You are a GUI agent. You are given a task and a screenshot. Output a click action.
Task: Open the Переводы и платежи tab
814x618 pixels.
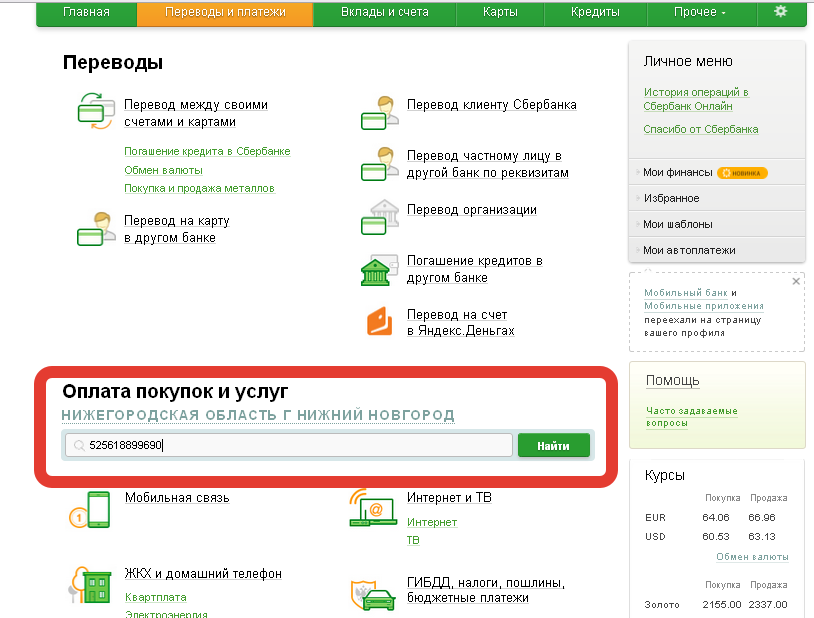pyautogui.click(x=225, y=12)
